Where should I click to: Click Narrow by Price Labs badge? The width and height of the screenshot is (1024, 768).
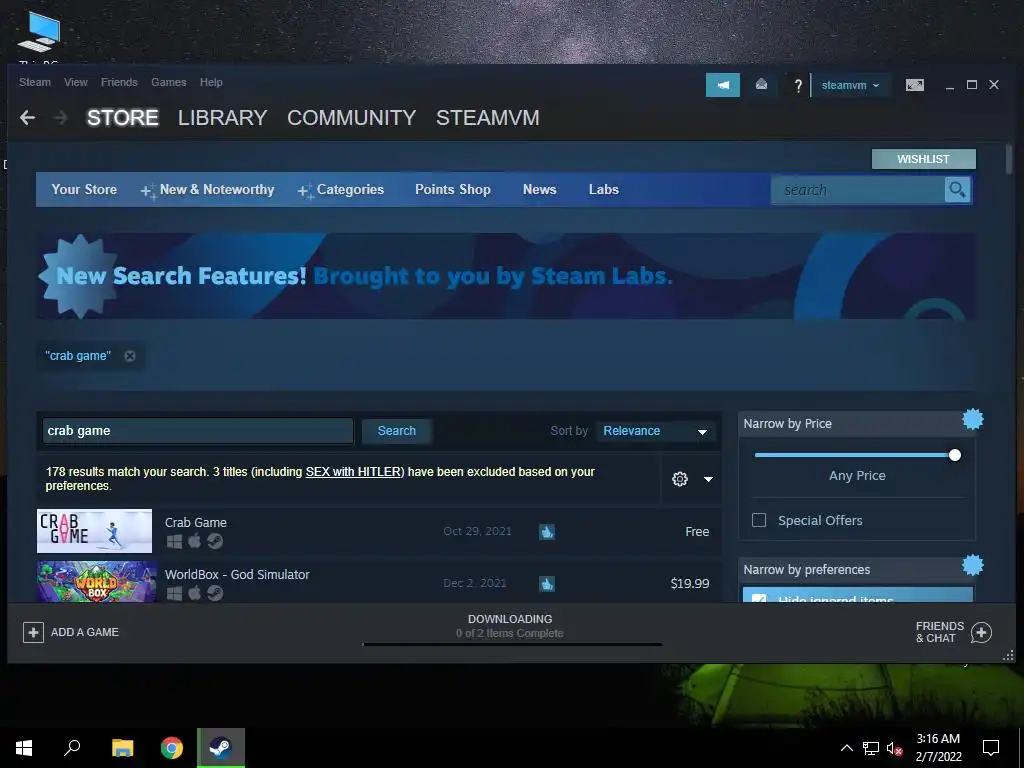tap(972, 419)
